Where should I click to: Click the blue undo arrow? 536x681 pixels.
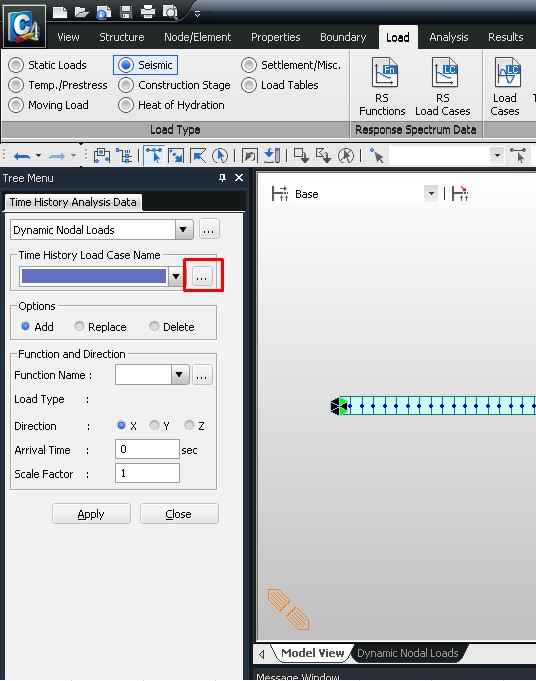[22, 156]
